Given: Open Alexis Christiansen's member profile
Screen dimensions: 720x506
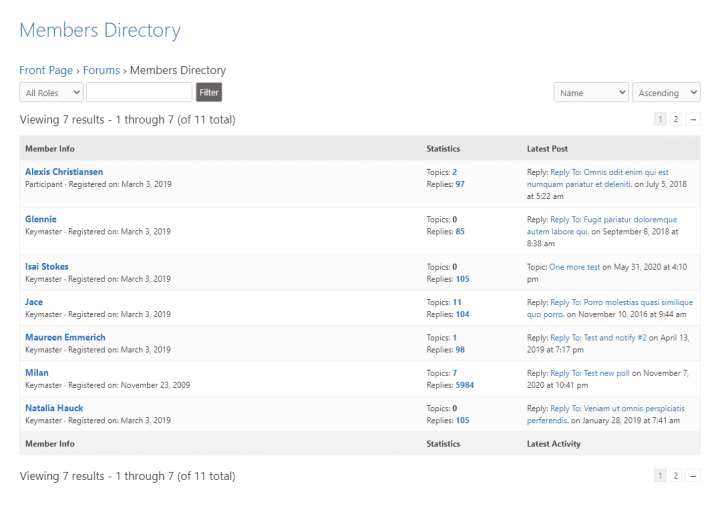Looking at the screenshot, I should click(x=64, y=172).
